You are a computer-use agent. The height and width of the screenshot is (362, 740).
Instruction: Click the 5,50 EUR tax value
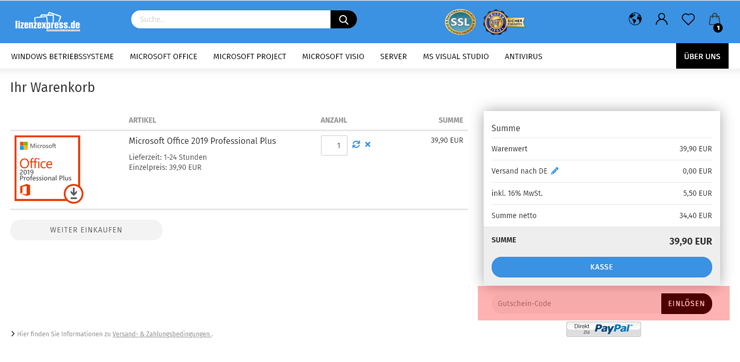pos(698,194)
